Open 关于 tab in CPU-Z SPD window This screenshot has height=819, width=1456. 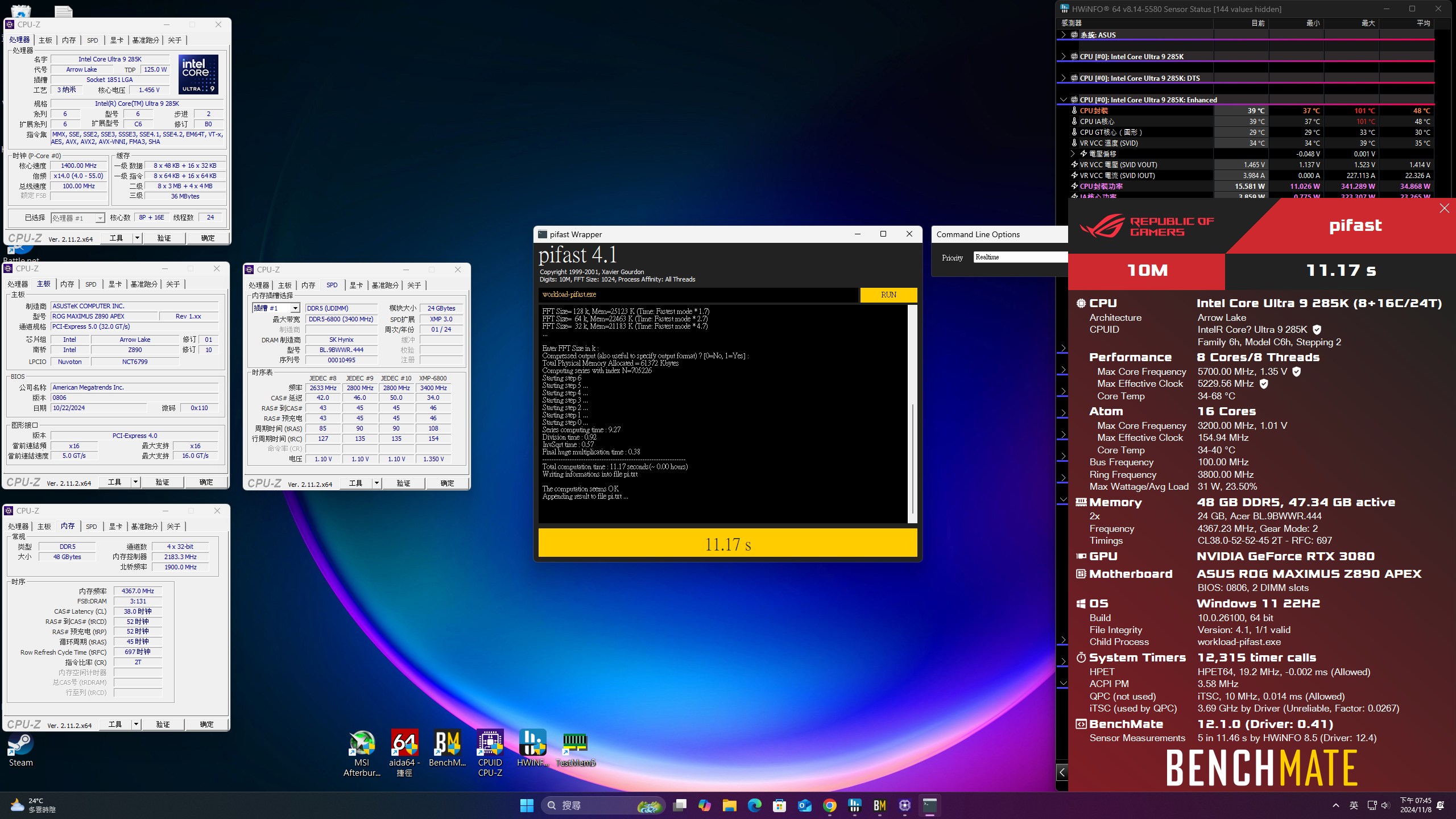pos(414,286)
